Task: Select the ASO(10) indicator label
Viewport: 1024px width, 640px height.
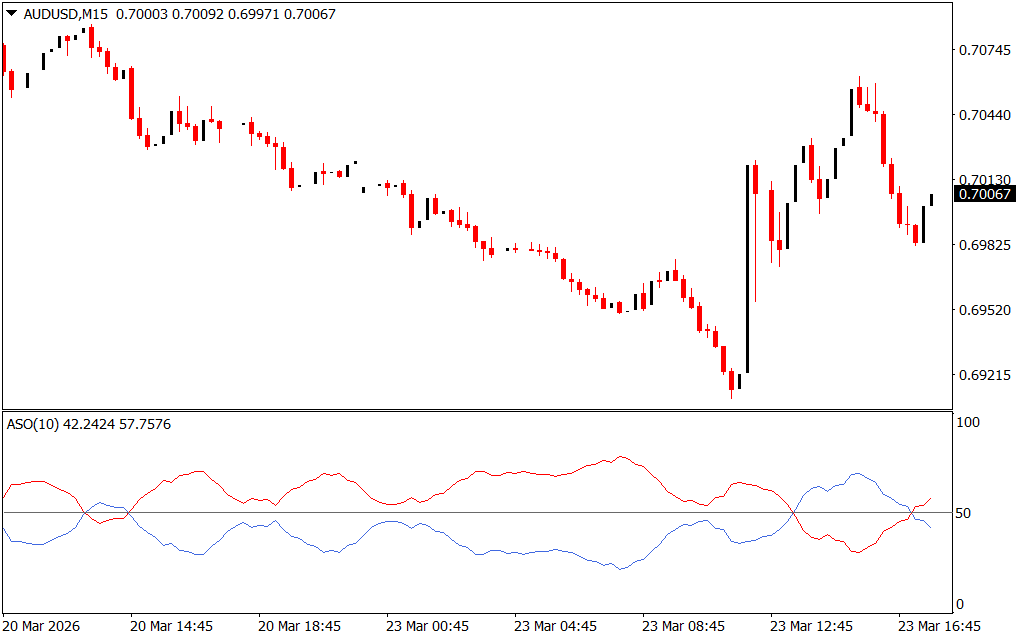Action: coord(33,424)
